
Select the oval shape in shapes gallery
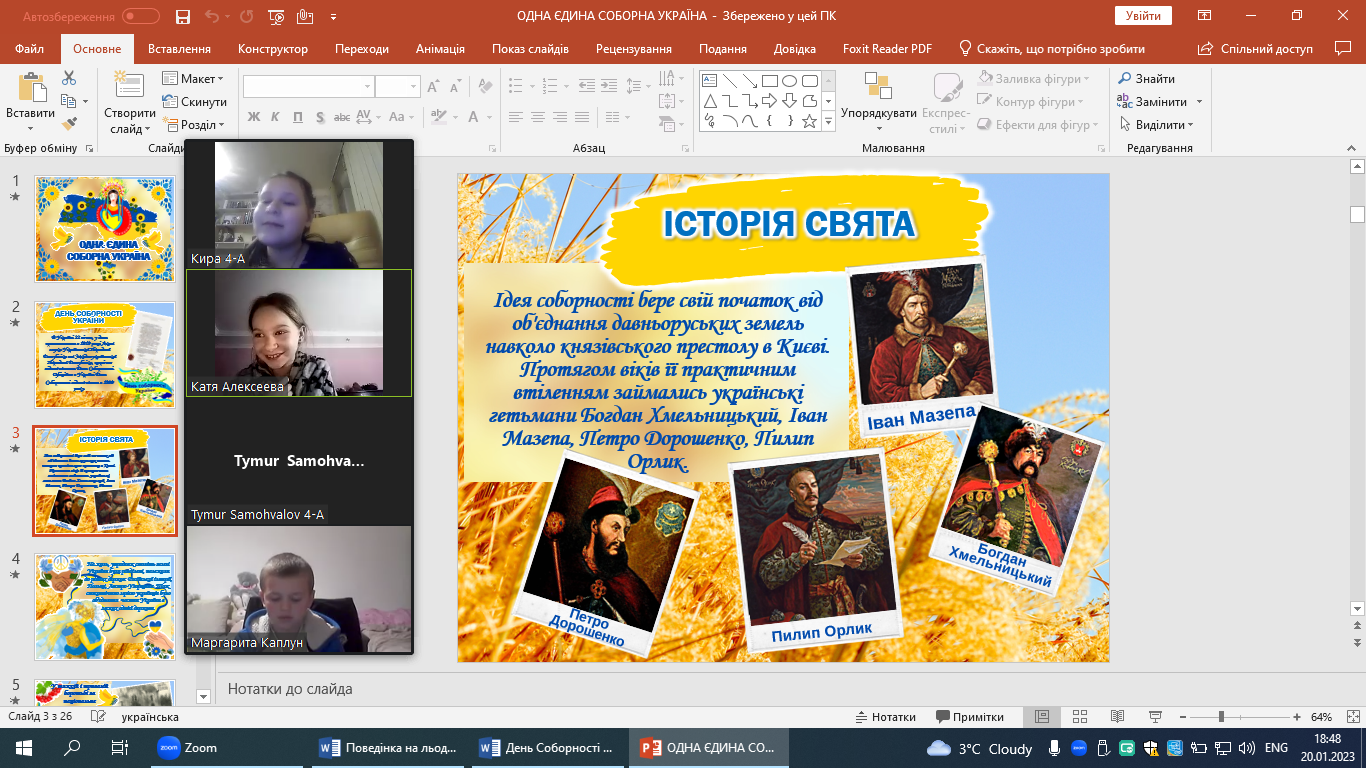coord(789,81)
